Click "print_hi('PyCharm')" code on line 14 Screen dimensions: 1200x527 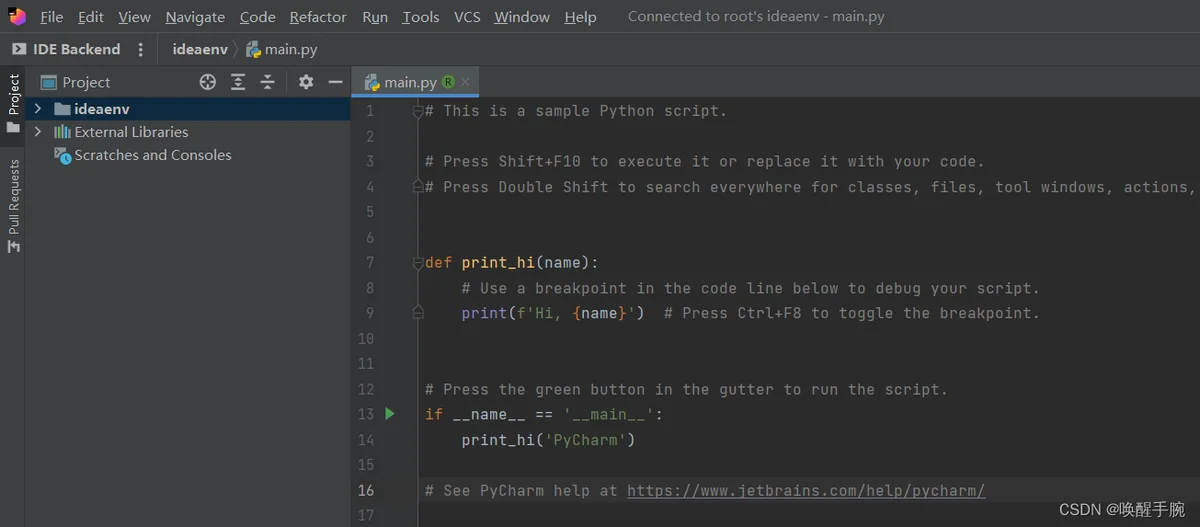(x=548, y=440)
